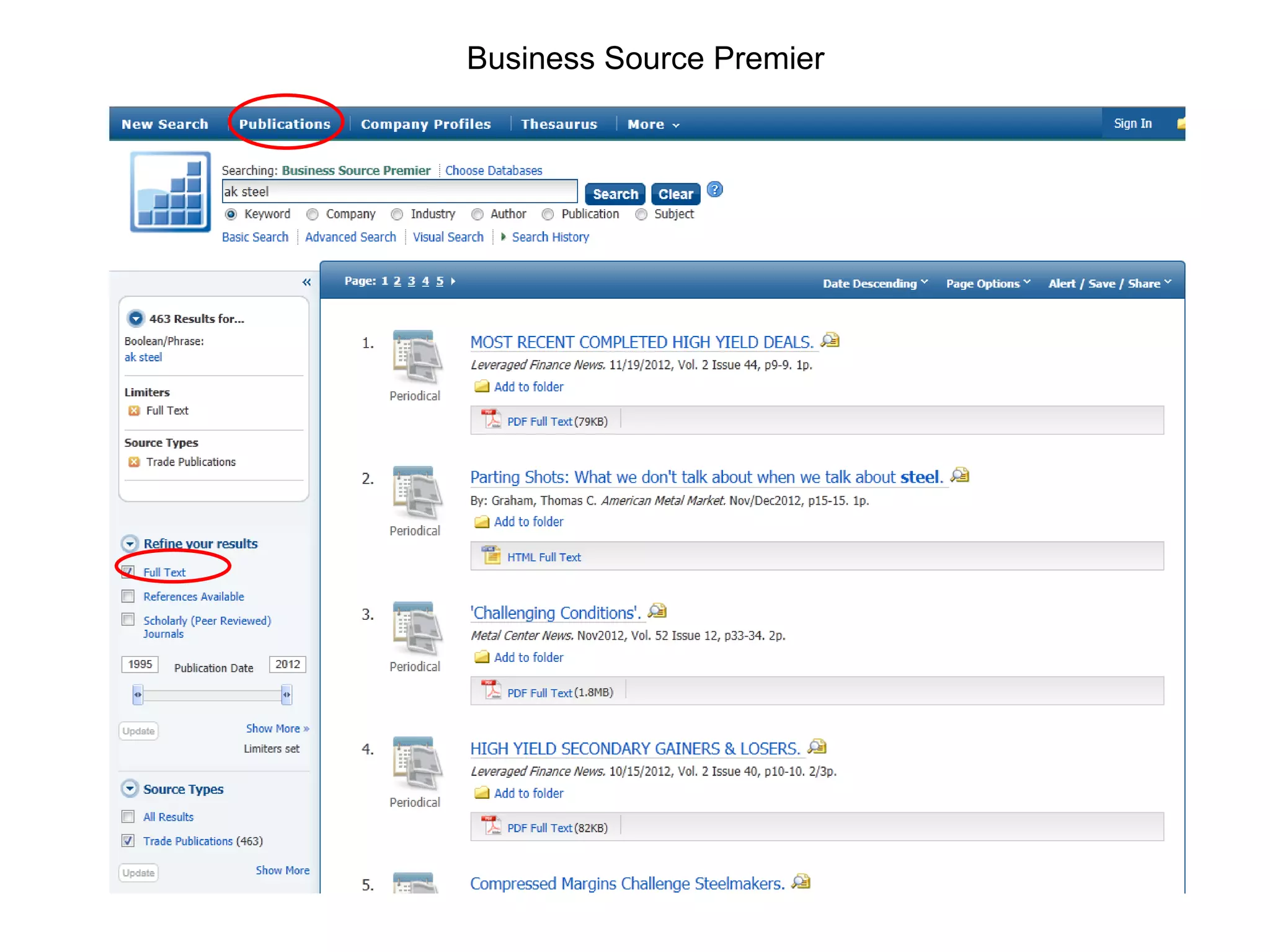Open Company Profiles in navigation bar
Image resolution: width=1270 pixels, height=952 pixels.
(426, 125)
